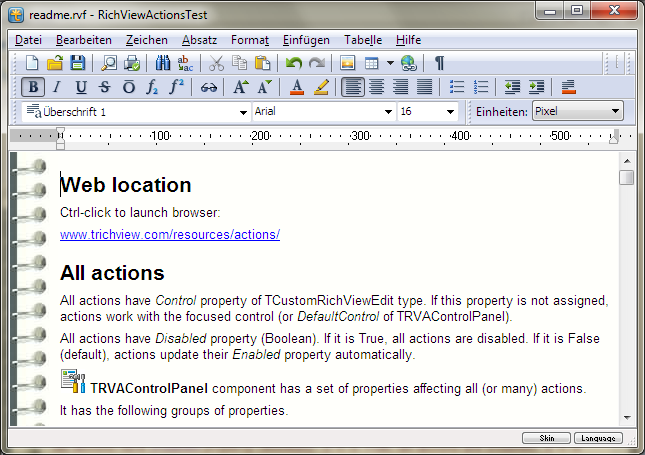645x455 pixels.
Task: Open the Arial font name dropdown
Action: tap(389, 112)
